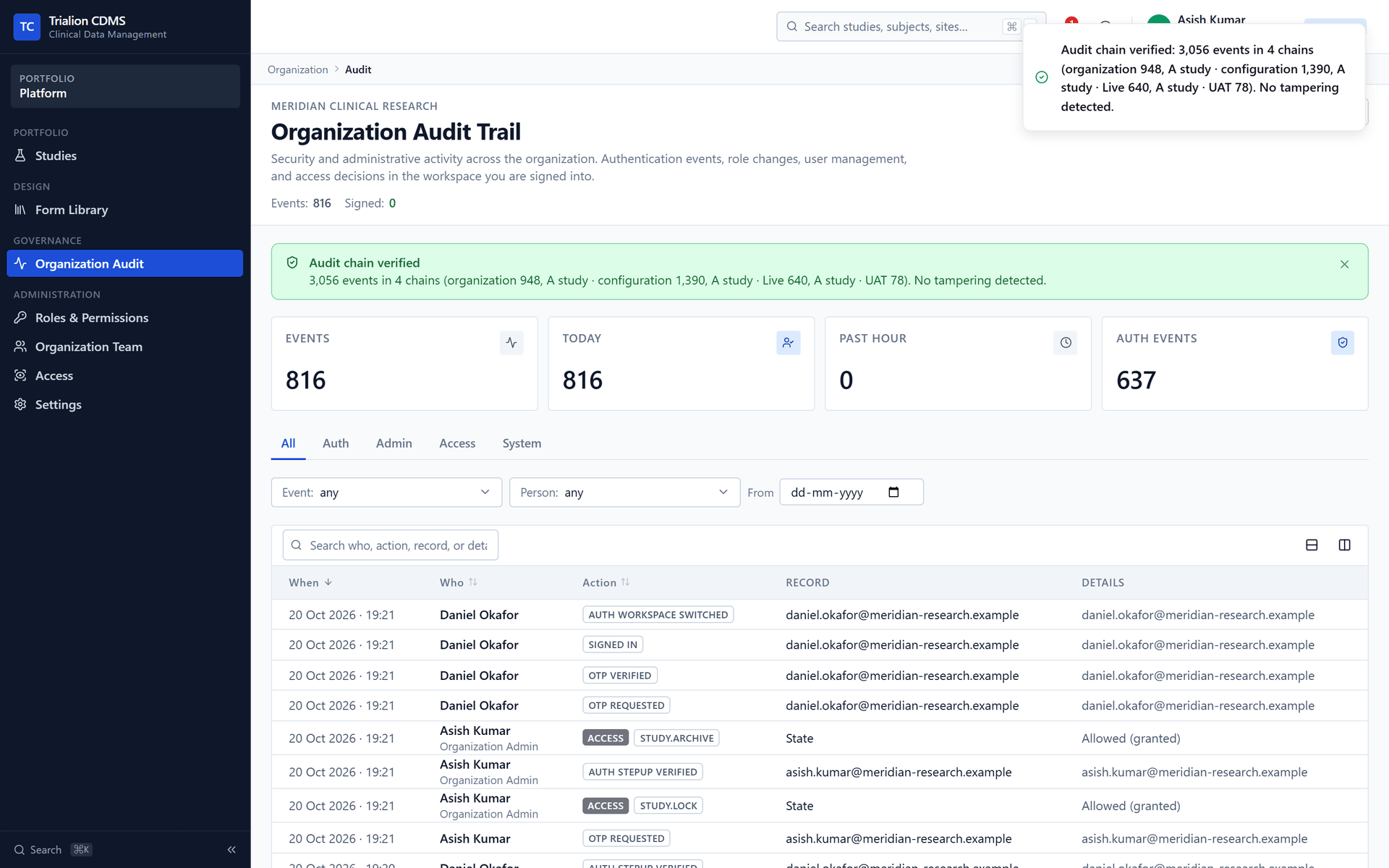Click the STUDY.LOCK action badge

tap(668, 806)
